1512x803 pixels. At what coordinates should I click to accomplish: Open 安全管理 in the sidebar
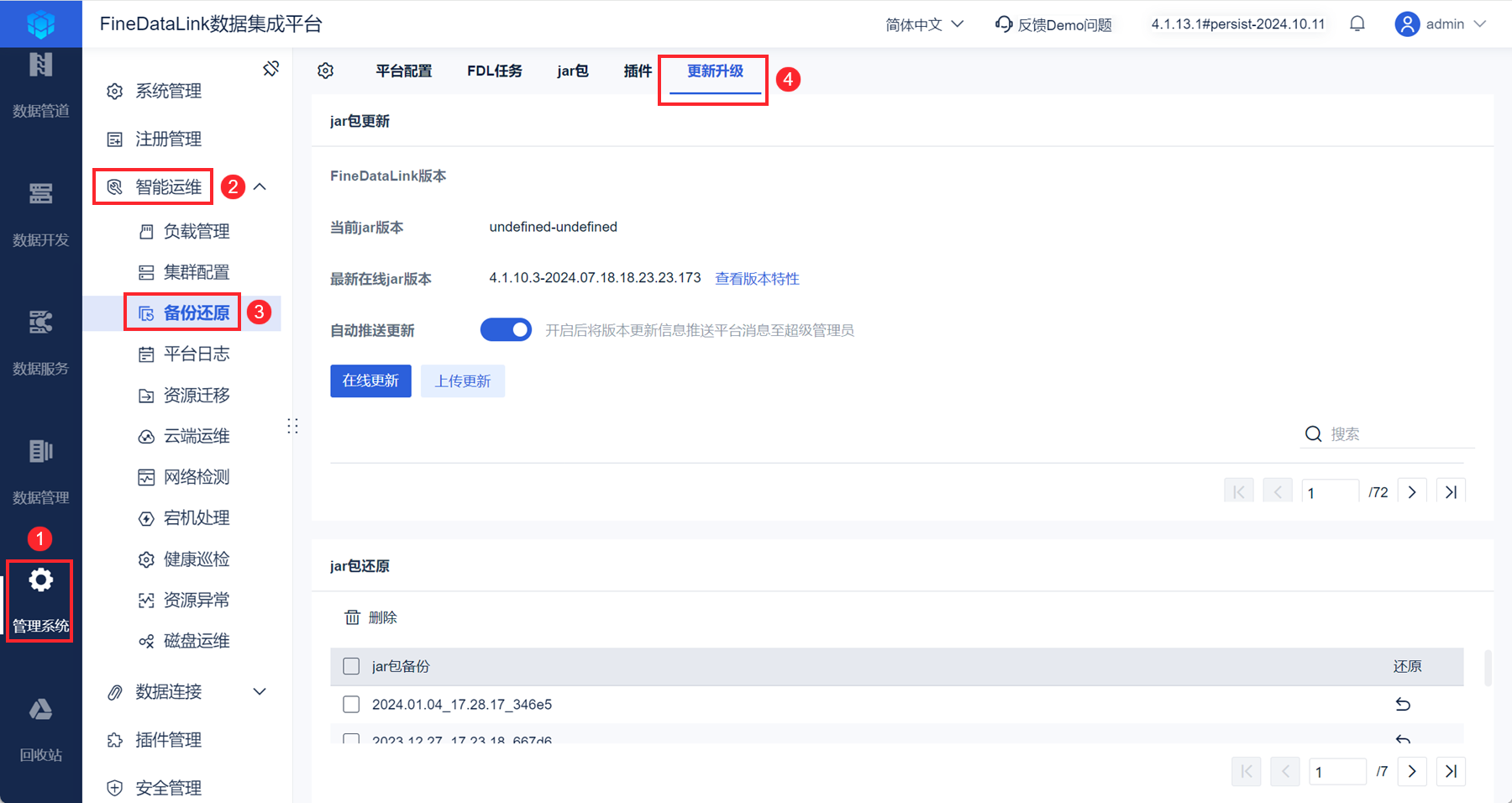(x=169, y=788)
